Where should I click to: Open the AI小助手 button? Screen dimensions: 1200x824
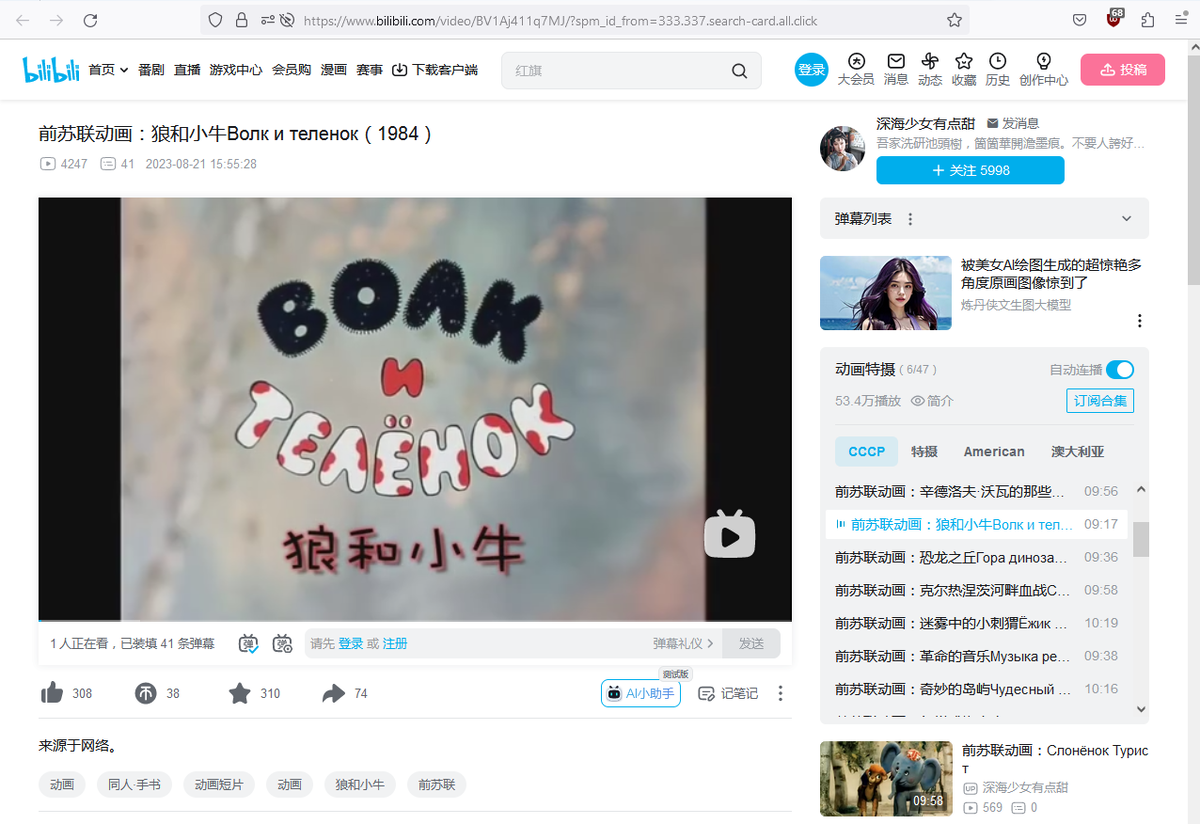click(641, 693)
